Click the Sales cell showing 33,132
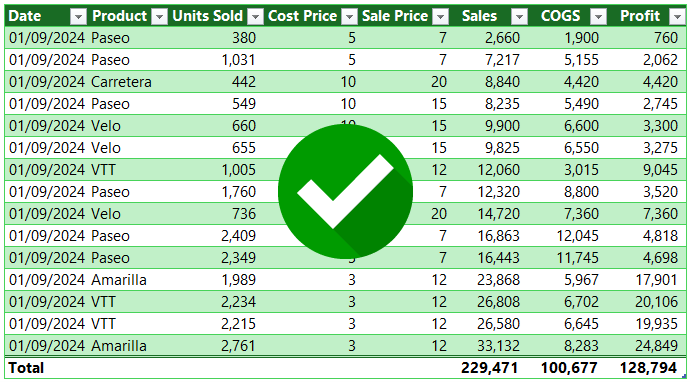The width and height of the screenshot is (690, 382). point(499,346)
